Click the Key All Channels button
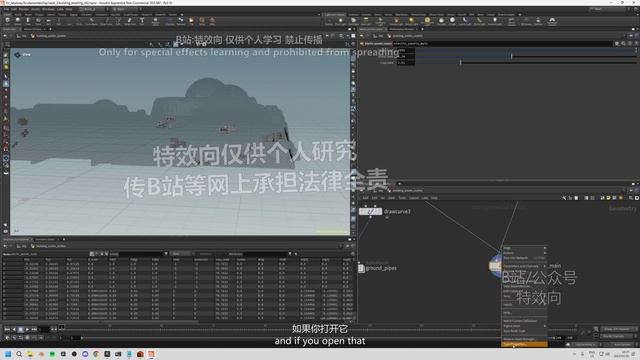Viewport: 640px width, 360px height. click(617, 336)
